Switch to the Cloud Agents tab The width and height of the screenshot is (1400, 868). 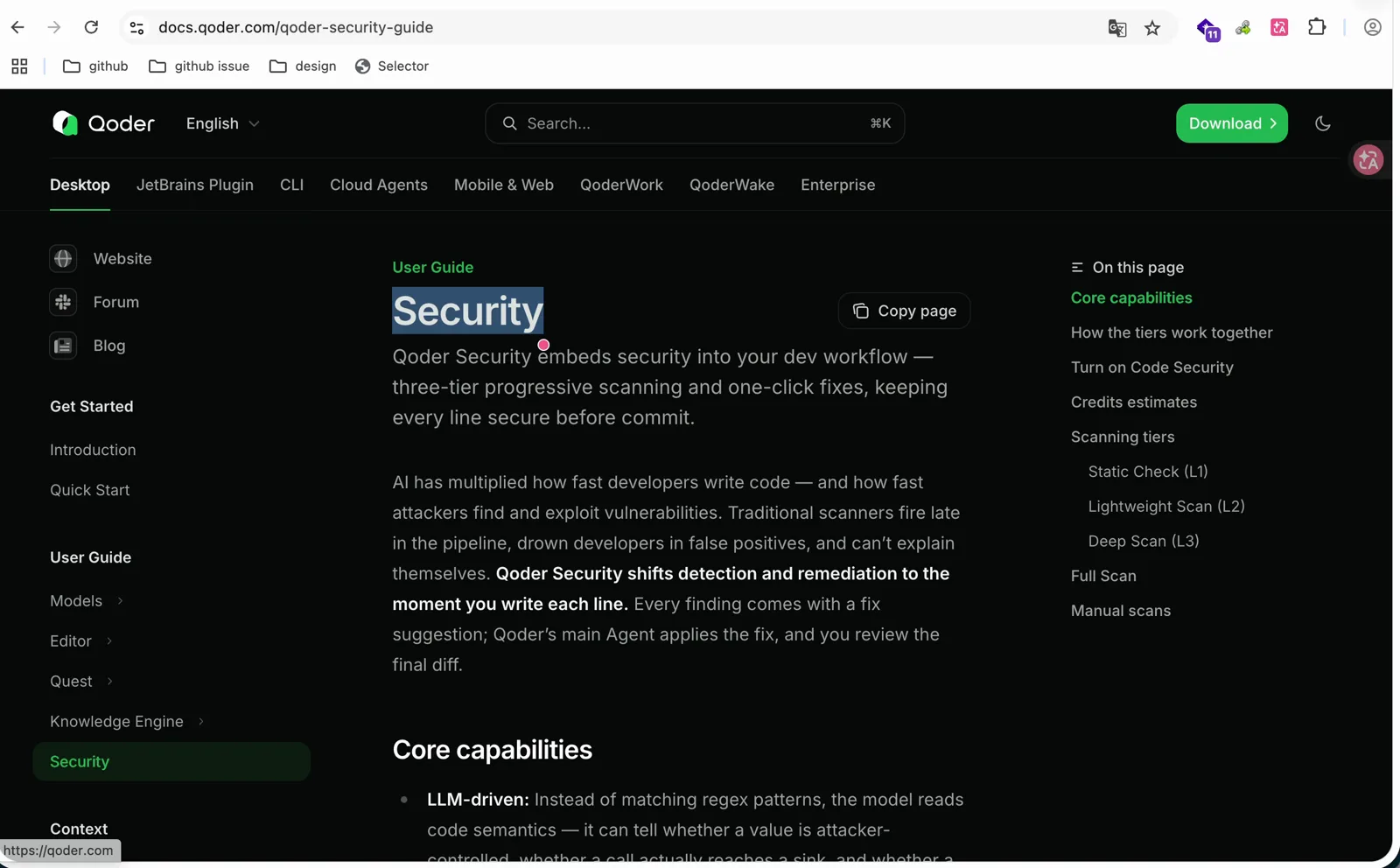click(379, 185)
